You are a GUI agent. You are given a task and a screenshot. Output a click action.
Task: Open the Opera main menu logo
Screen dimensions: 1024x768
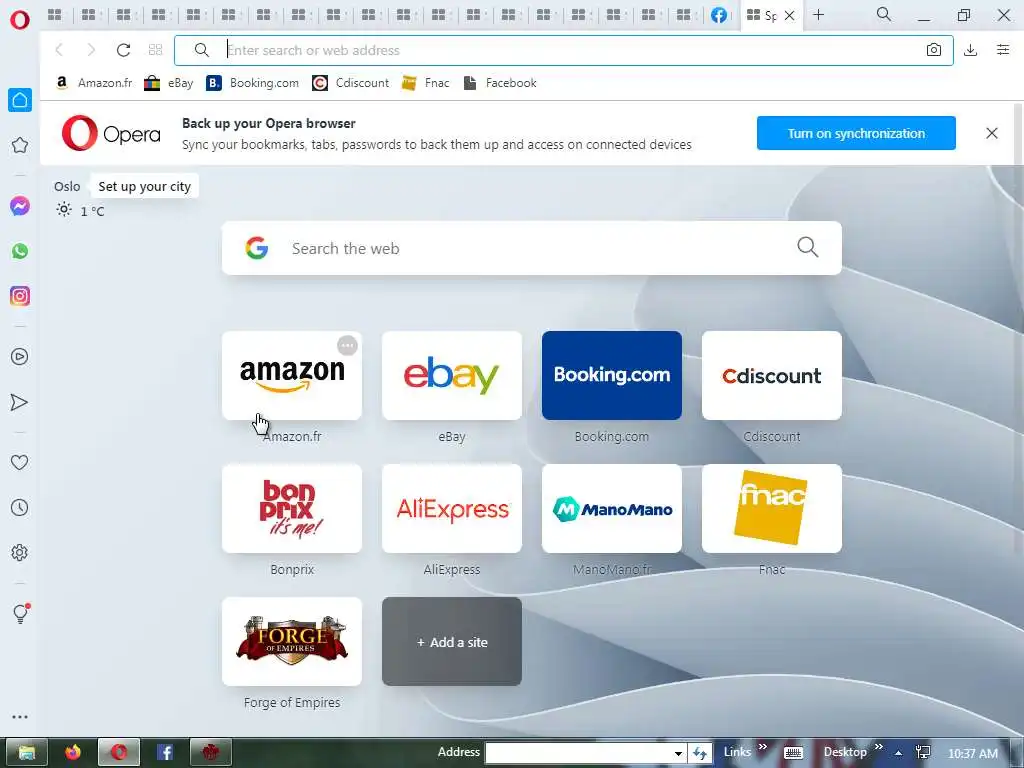point(20,20)
